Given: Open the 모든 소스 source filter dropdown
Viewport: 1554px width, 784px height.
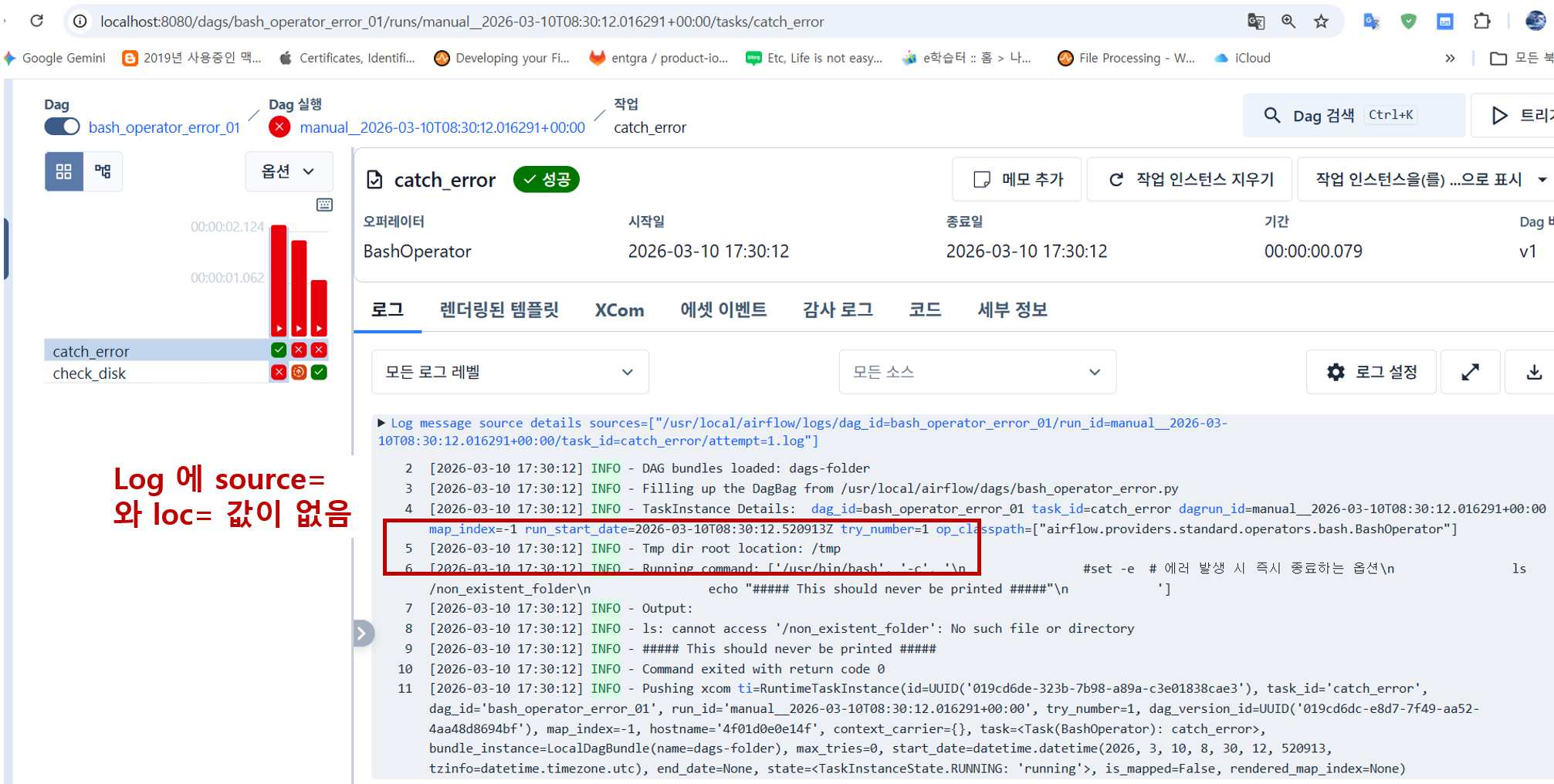Looking at the screenshot, I should (977, 372).
